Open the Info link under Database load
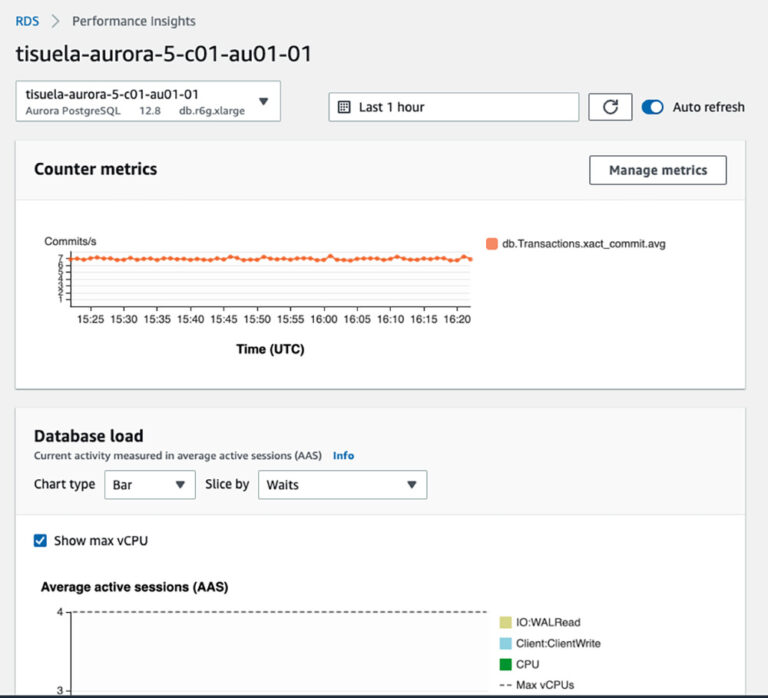This screenshot has width=768, height=698. 343,456
